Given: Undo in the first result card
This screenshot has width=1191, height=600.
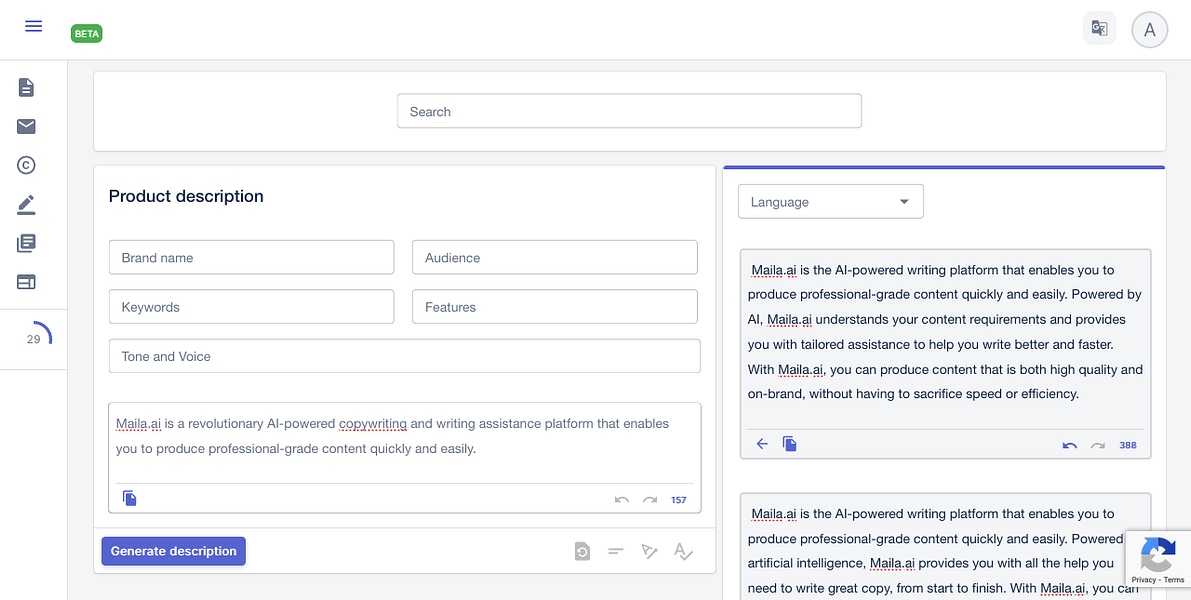Looking at the screenshot, I should click(x=1069, y=445).
